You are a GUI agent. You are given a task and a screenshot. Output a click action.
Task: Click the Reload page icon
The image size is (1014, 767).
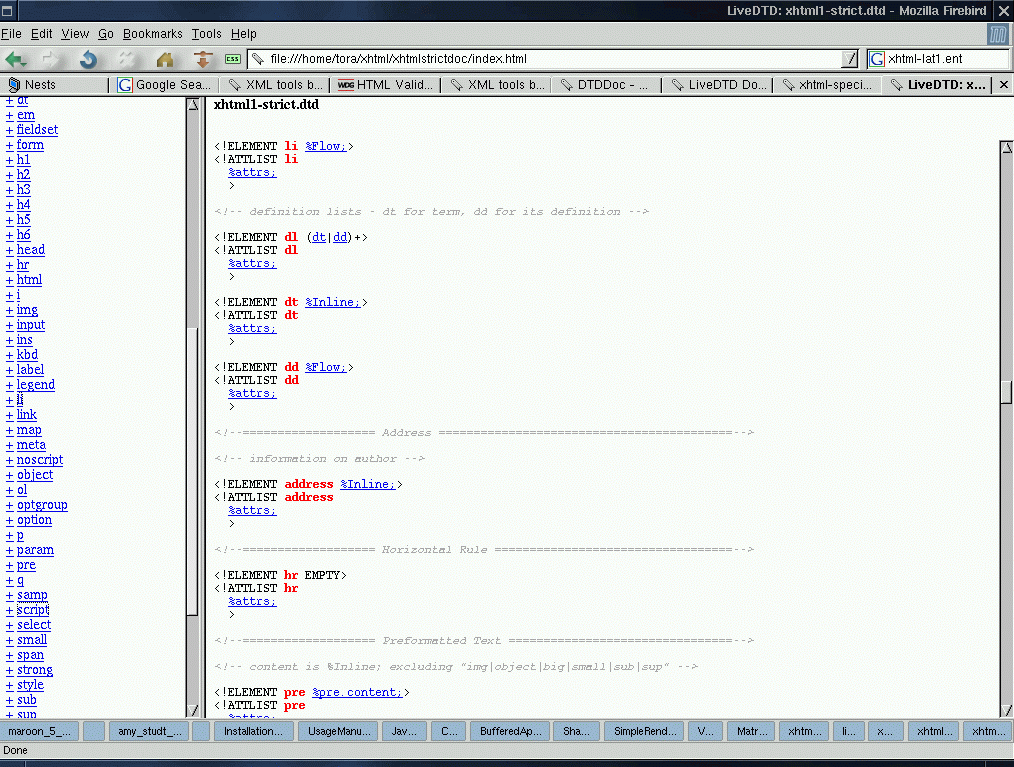[88, 59]
